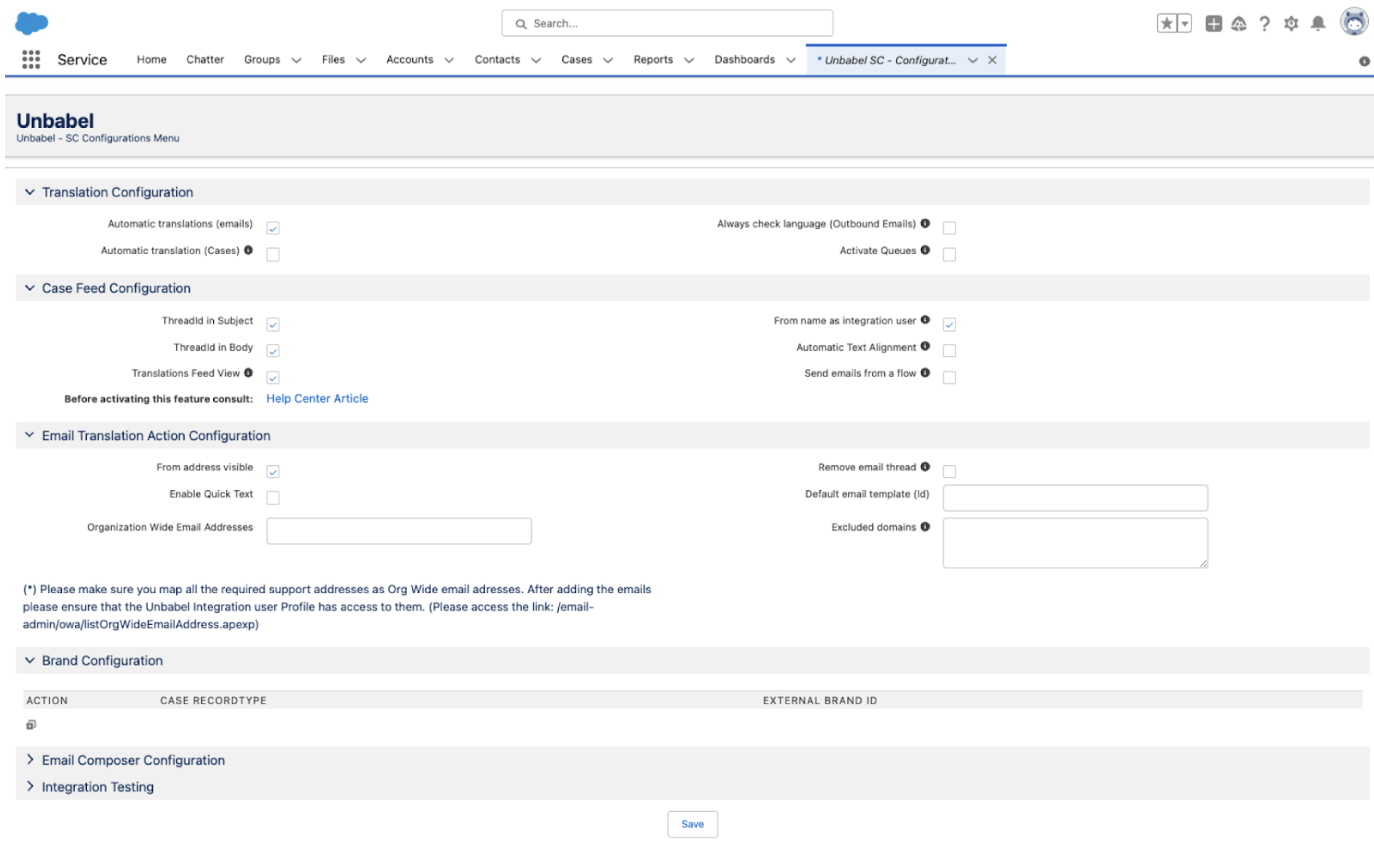Close the Unbabel SC Configuration tab
The height and width of the screenshot is (848, 1374).
tap(992, 60)
